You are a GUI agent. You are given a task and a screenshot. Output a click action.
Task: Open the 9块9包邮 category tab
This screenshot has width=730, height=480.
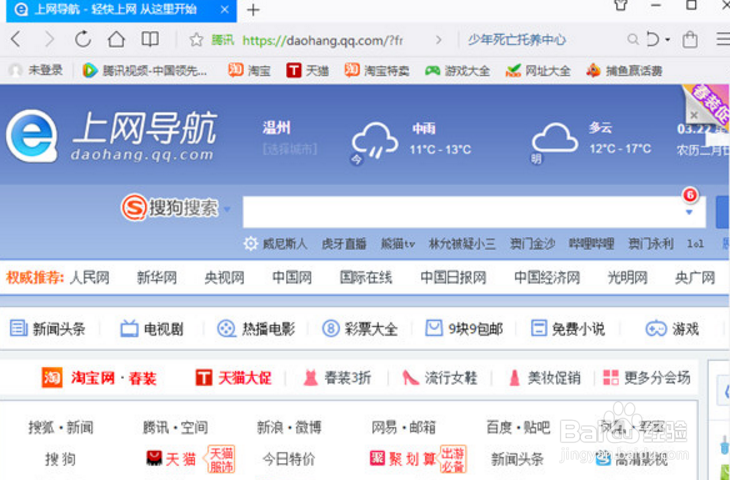[464, 329]
